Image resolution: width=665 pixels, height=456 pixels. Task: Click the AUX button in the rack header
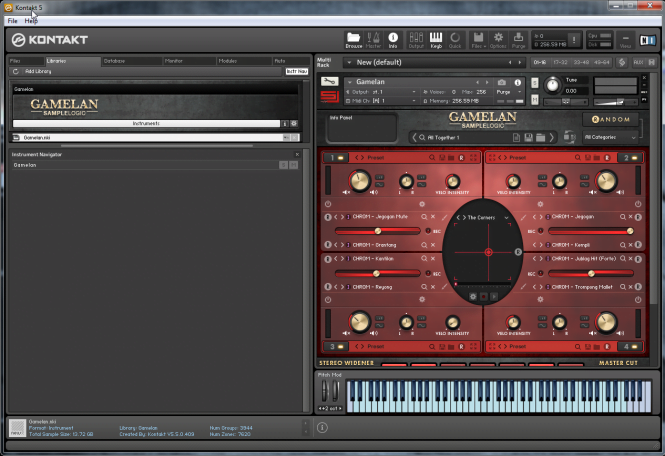click(x=638, y=62)
